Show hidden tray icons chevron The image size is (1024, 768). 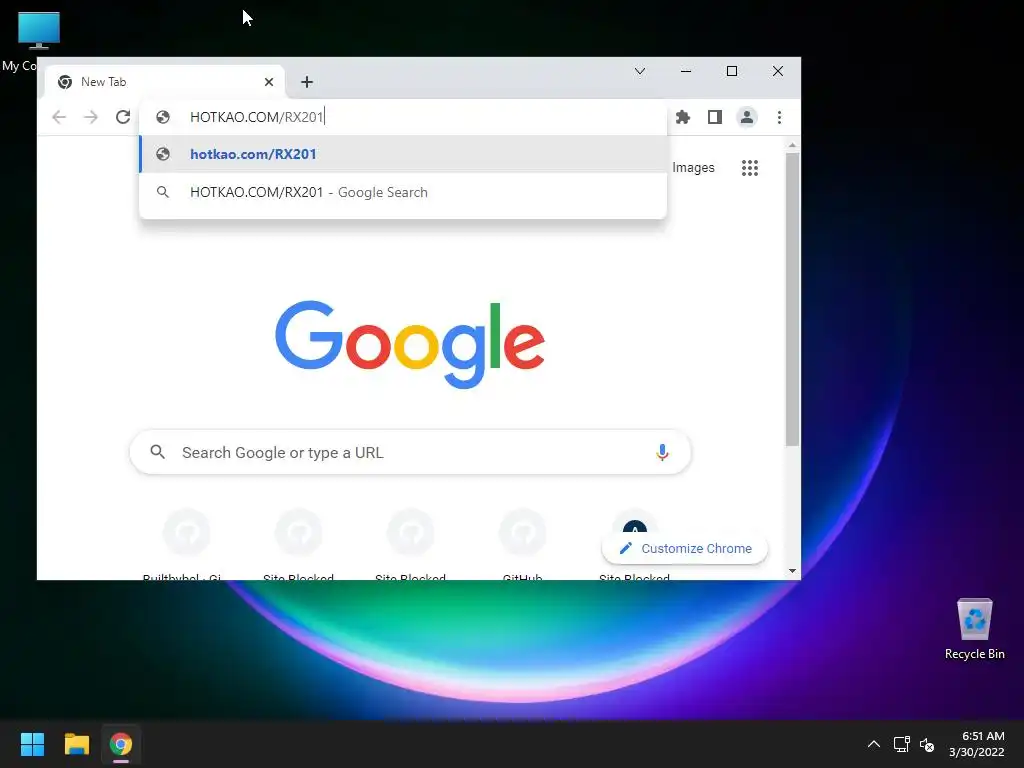874,744
